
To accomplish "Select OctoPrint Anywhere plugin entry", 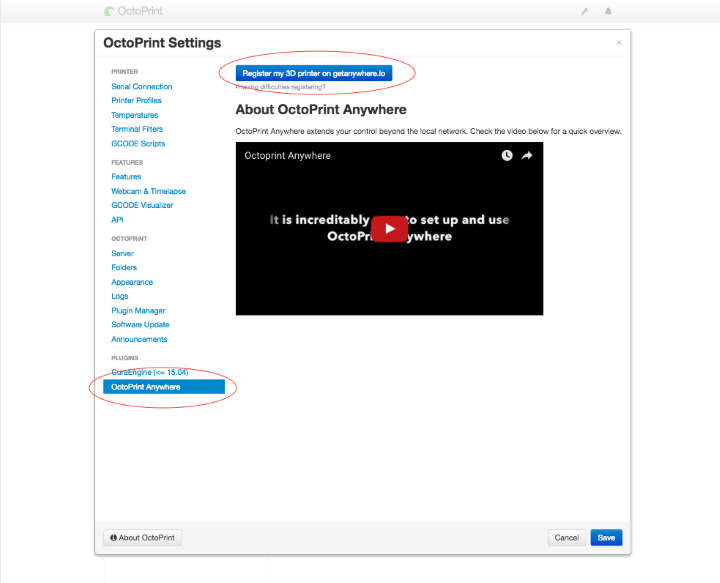I will pyautogui.click(x=164, y=387).
